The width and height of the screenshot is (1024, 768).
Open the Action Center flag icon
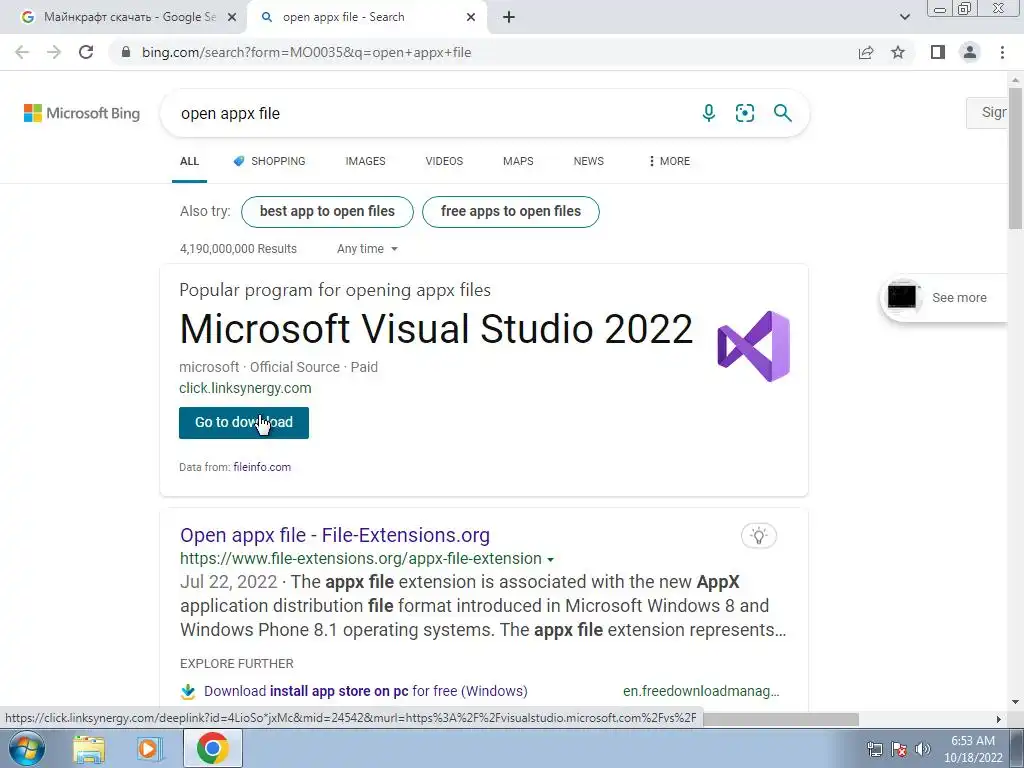click(x=899, y=749)
